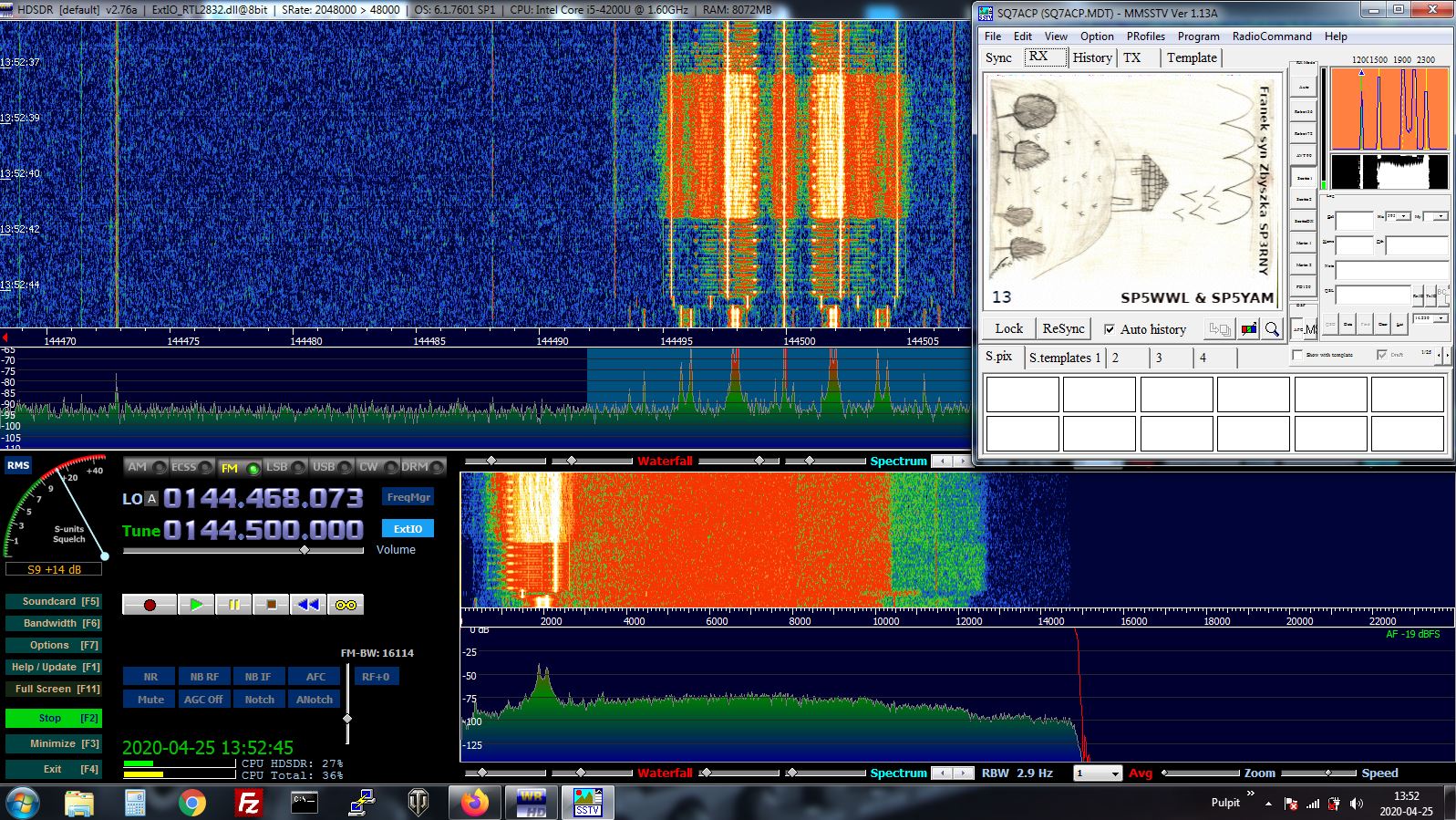Click the copy-to-history icon next to Auto history

click(1219, 329)
